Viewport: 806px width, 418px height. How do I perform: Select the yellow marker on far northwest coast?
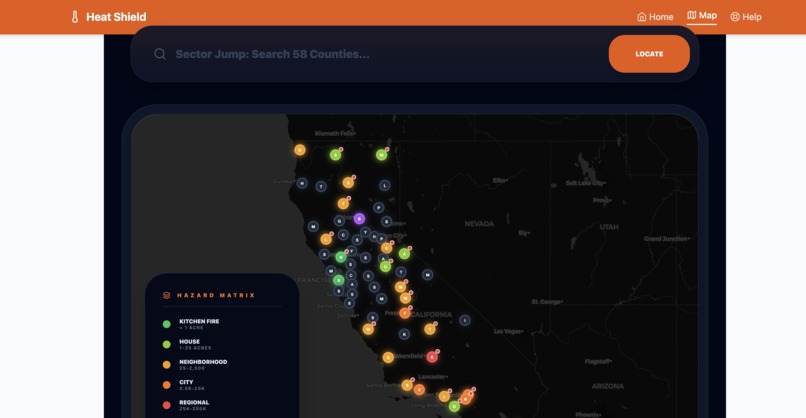coord(300,150)
